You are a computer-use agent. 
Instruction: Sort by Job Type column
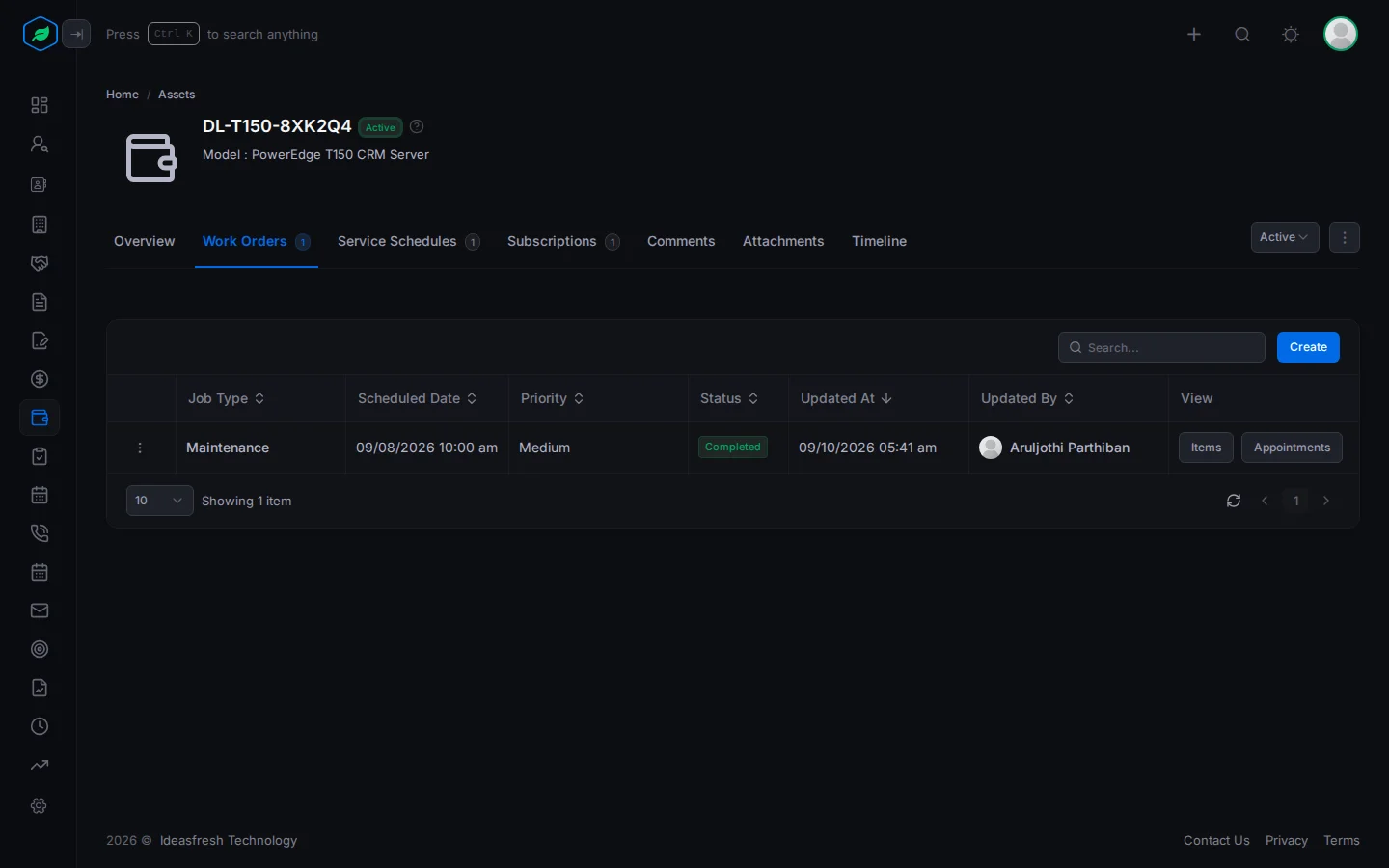point(226,398)
